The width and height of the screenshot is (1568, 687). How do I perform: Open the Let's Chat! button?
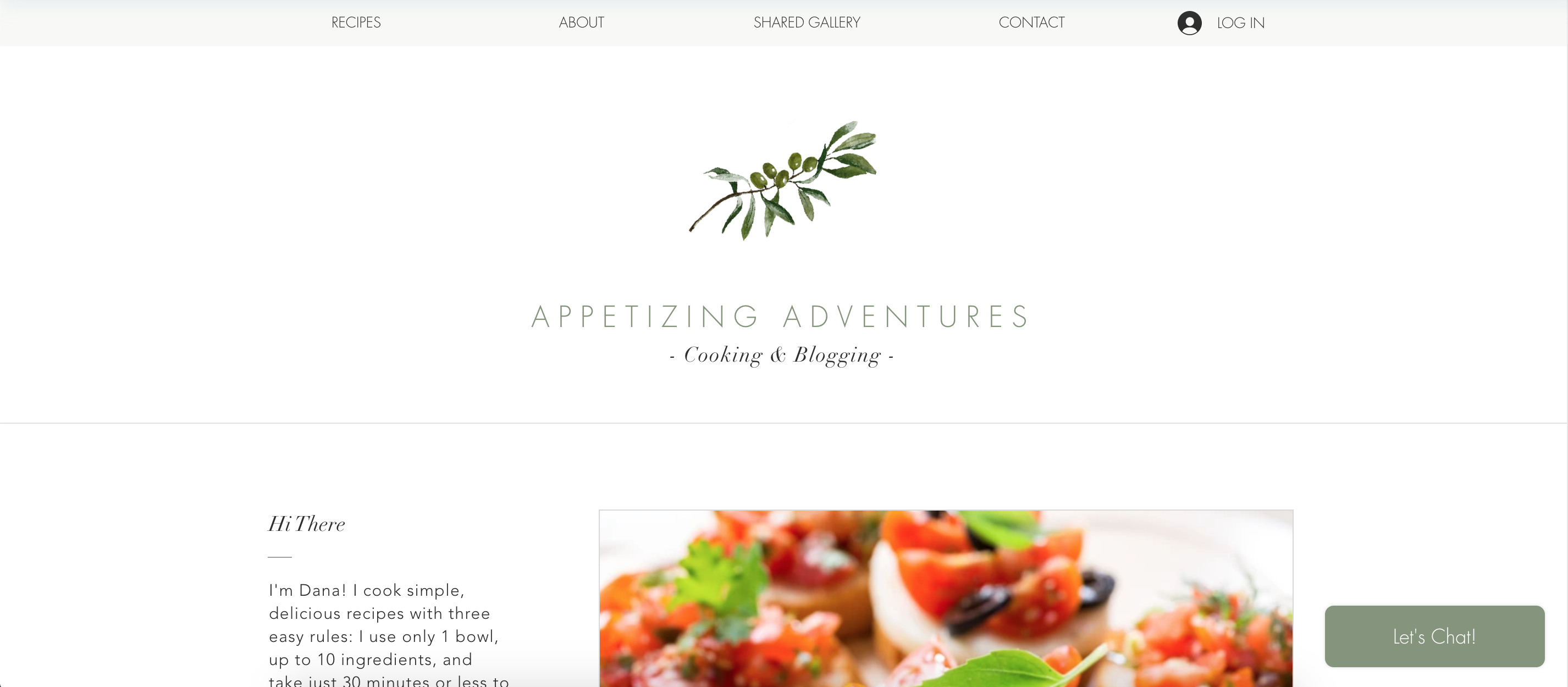tap(1434, 636)
